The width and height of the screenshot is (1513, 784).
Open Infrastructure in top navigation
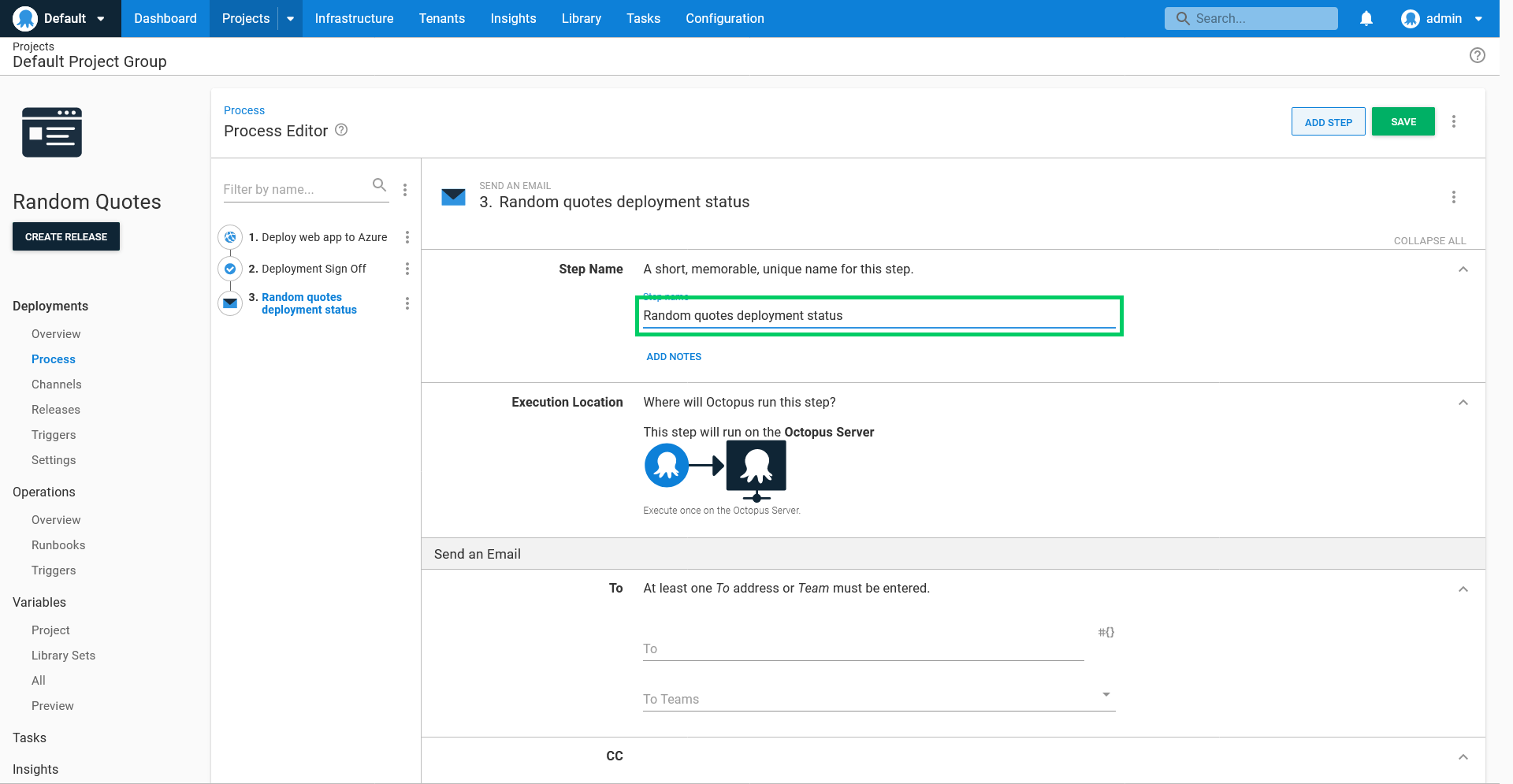[x=354, y=18]
